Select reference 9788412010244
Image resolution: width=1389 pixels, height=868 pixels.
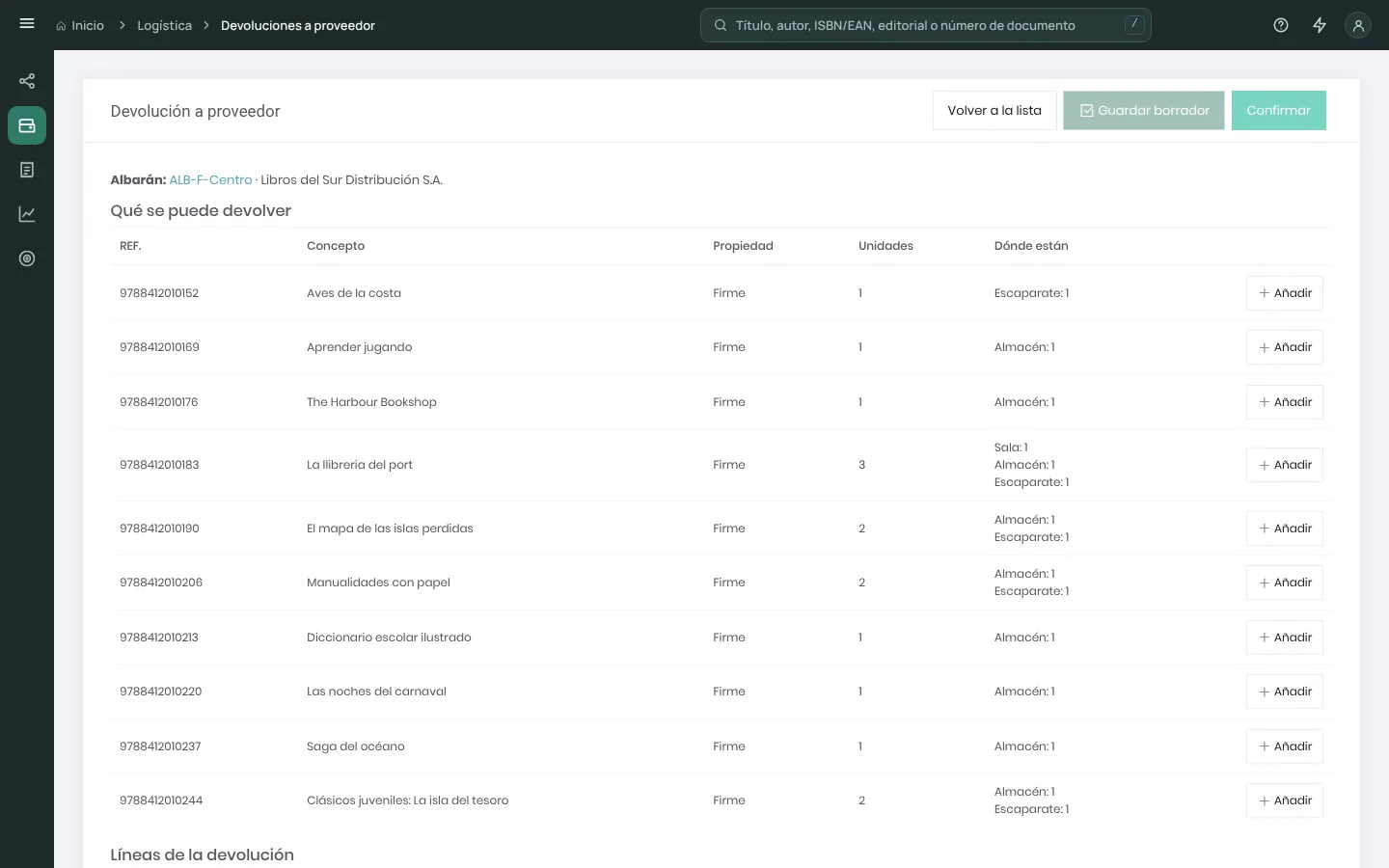click(x=161, y=800)
